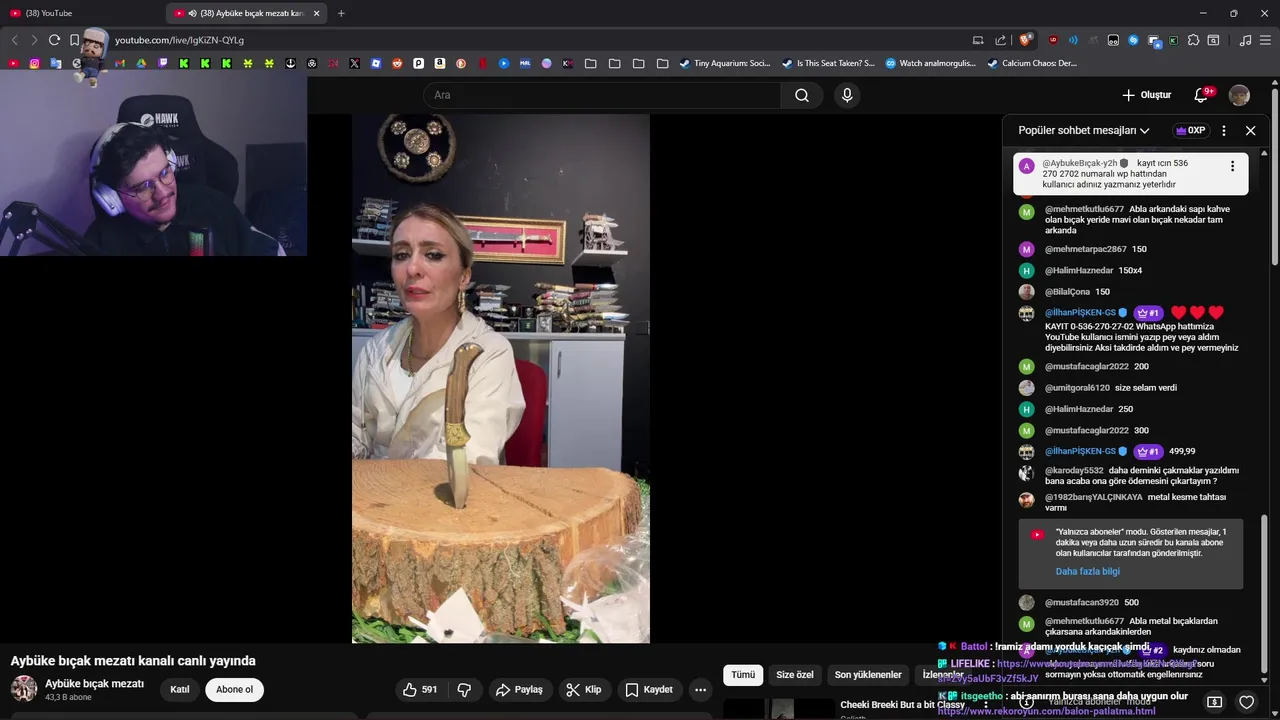Click @karoday5532 chat message
This screenshot has width=1280, height=720.
click(x=1130, y=476)
